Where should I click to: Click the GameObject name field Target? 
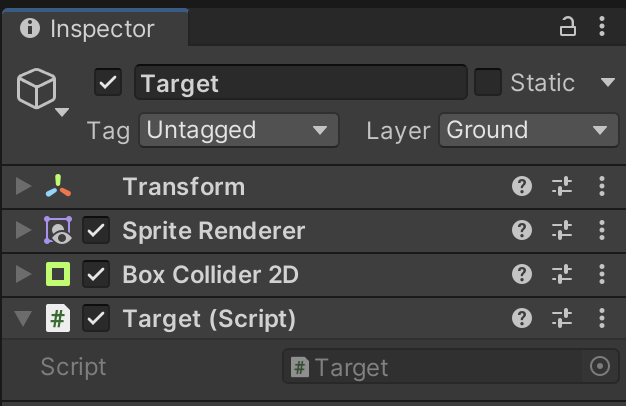pyautogui.click(x=300, y=83)
